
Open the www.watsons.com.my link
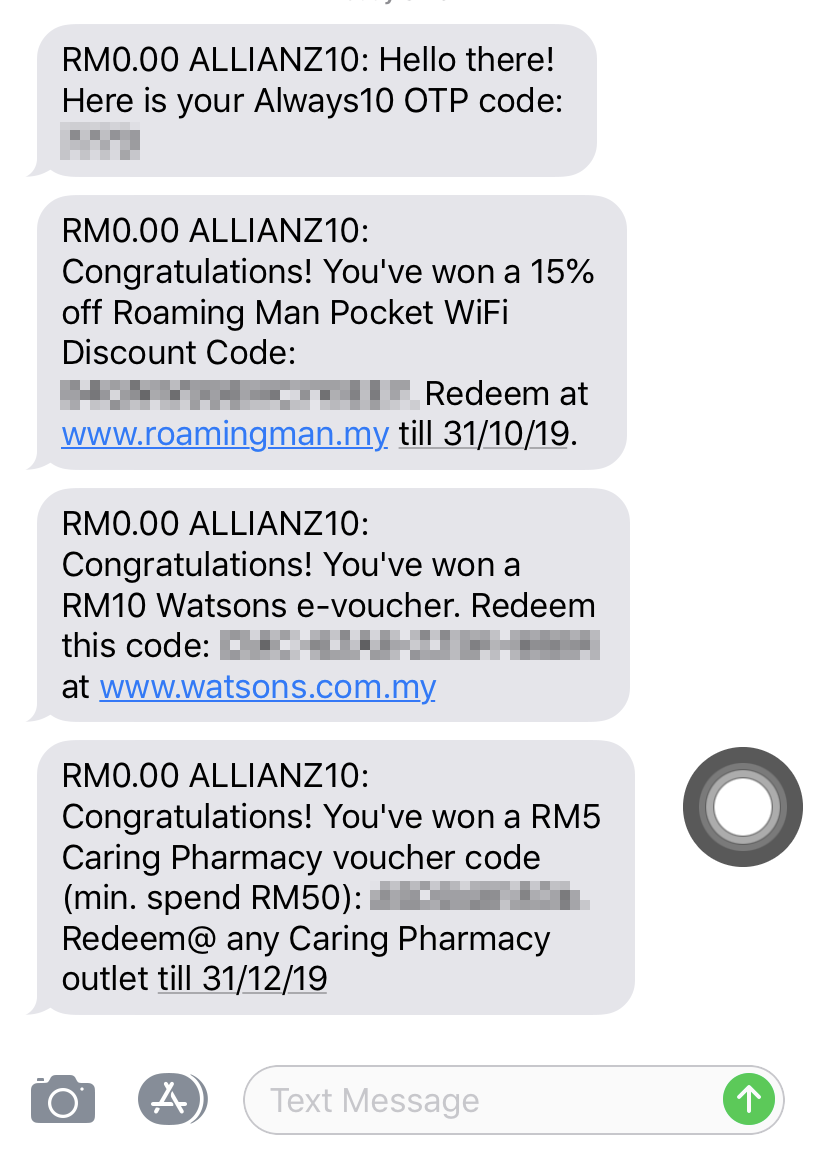pyautogui.click(x=268, y=687)
